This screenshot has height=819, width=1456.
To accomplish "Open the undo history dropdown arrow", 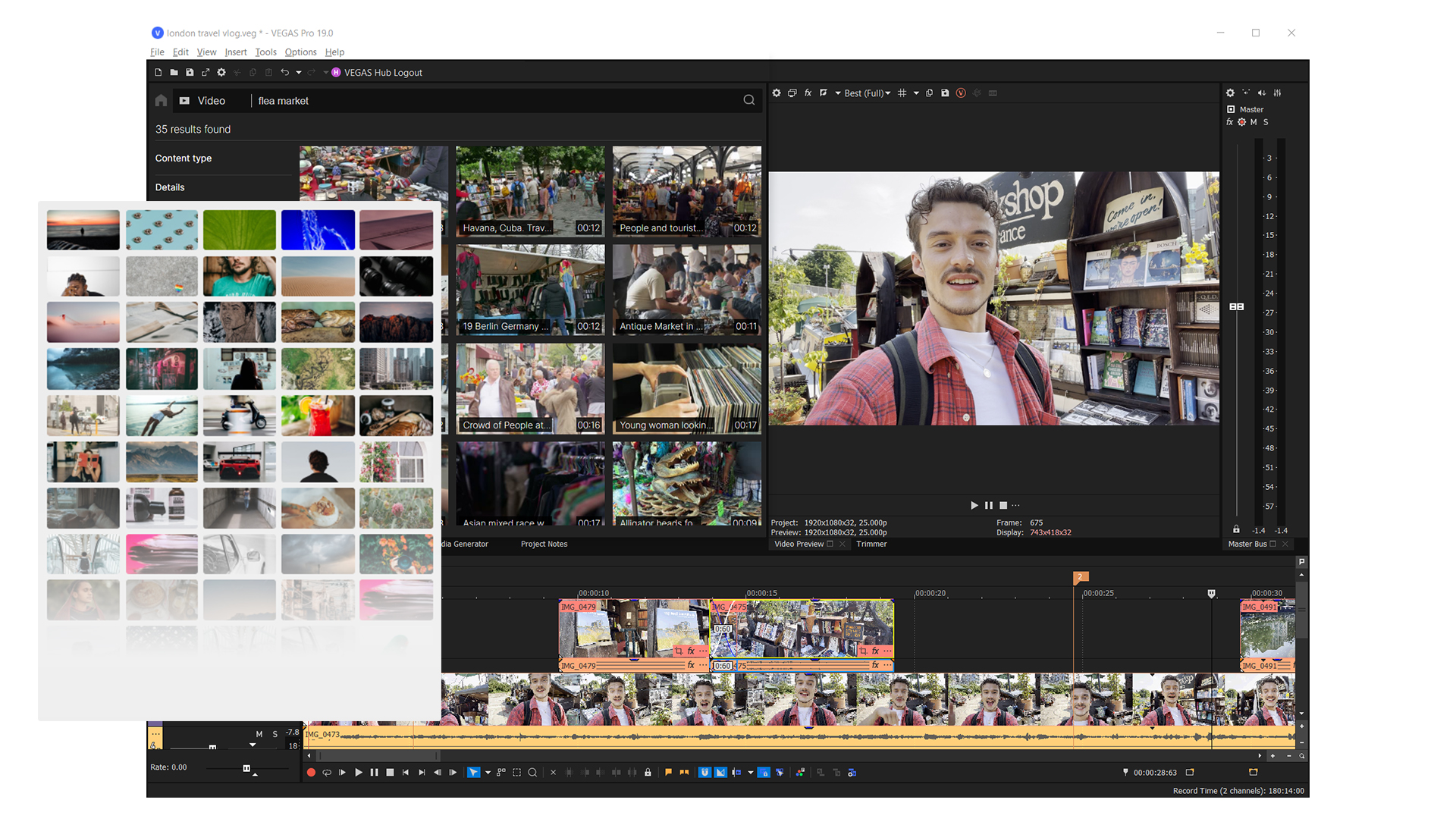I will tap(299, 73).
